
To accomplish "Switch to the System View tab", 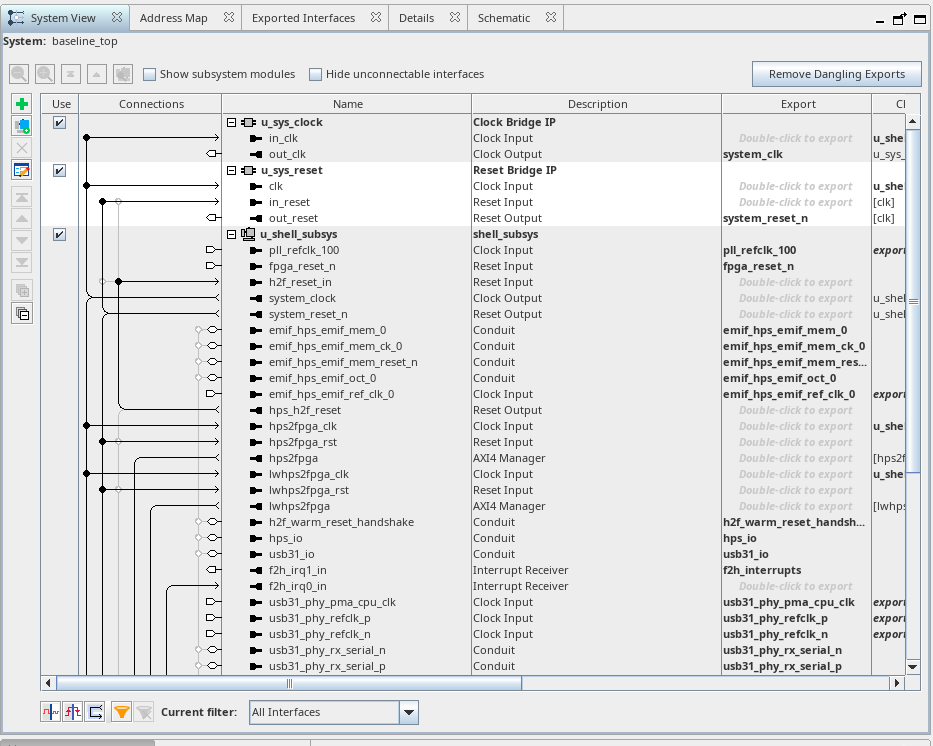I will click(x=65, y=18).
